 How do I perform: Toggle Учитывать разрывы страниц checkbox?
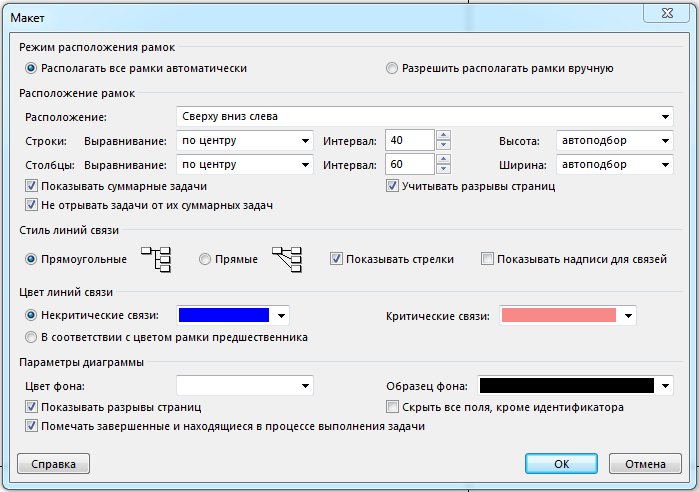tap(392, 186)
